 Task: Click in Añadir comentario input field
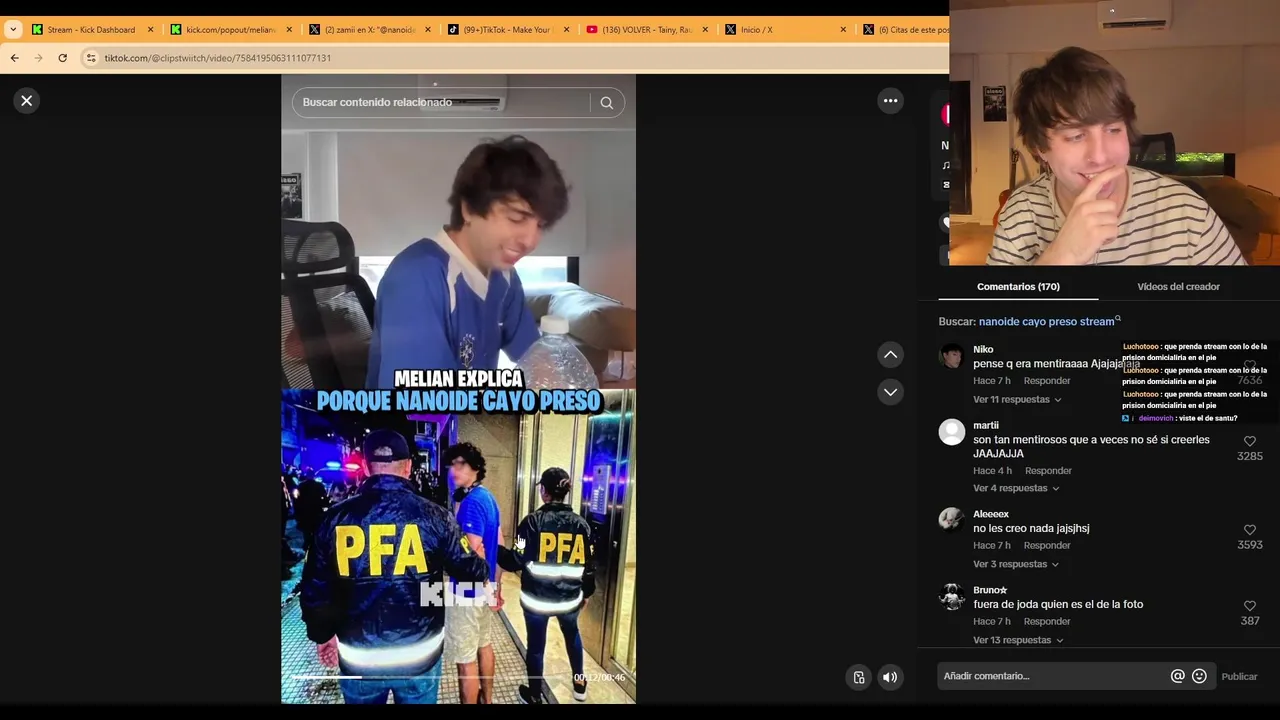(x=1053, y=676)
